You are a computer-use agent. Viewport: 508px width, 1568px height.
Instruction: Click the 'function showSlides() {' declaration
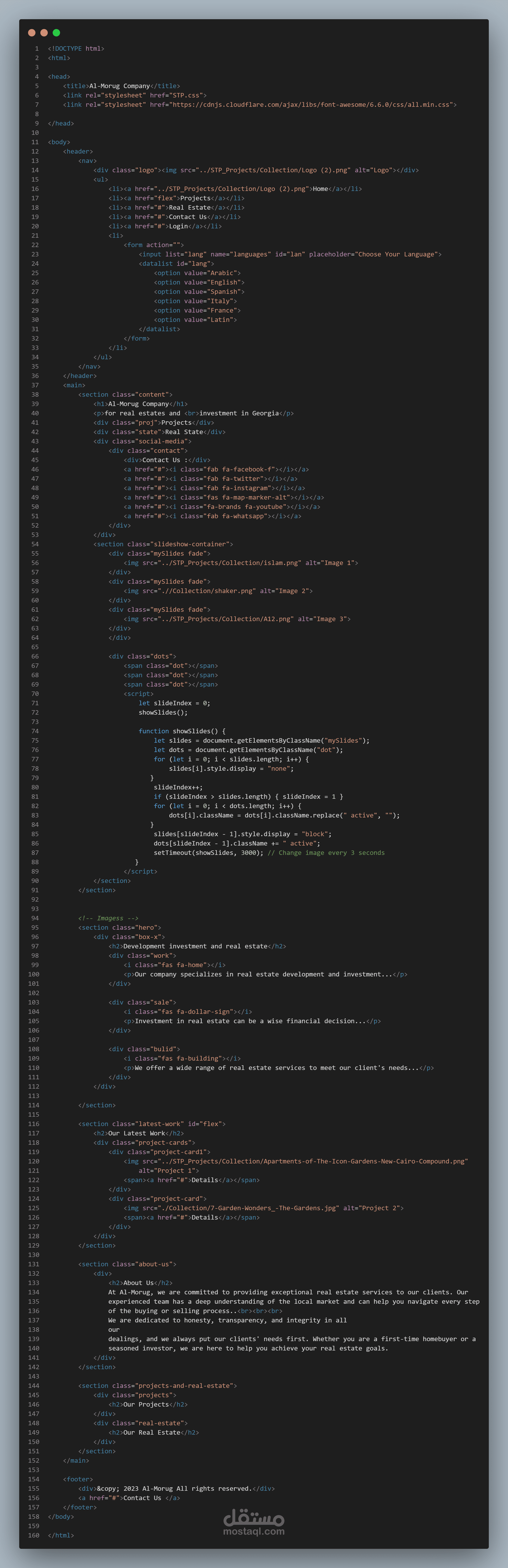pyautogui.click(x=182, y=731)
